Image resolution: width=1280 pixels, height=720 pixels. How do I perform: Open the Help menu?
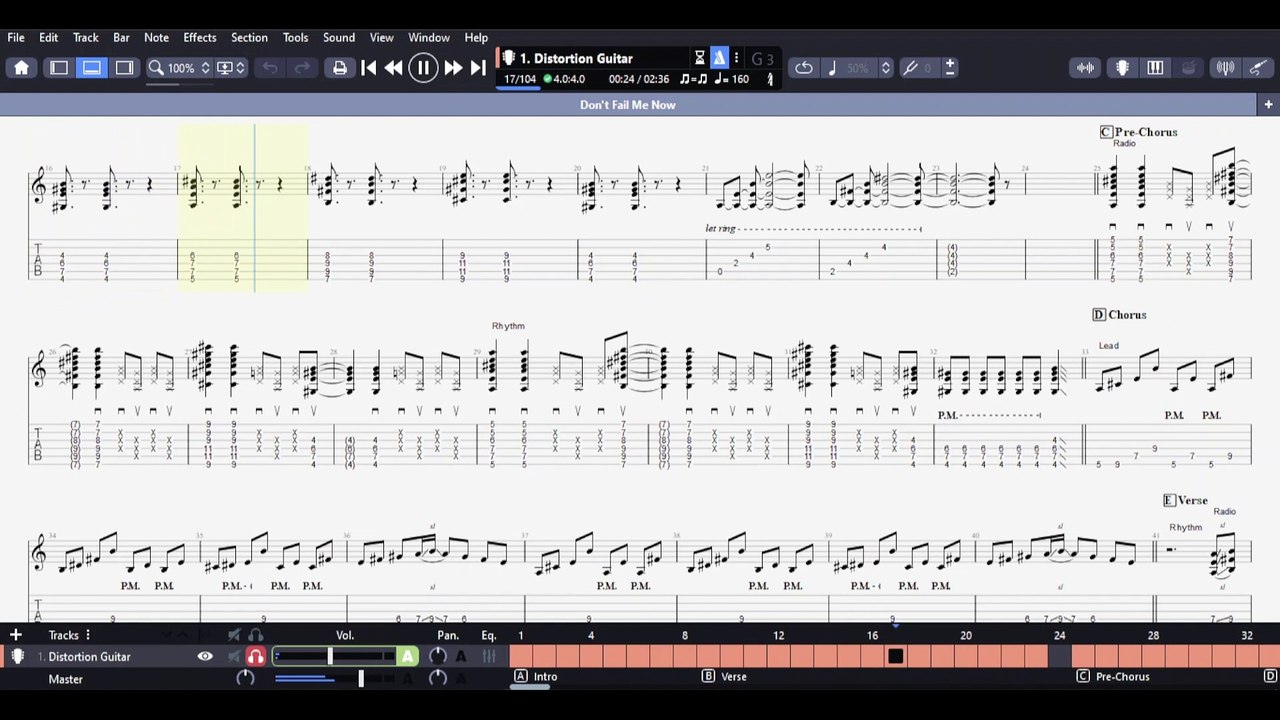click(x=476, y=38)
